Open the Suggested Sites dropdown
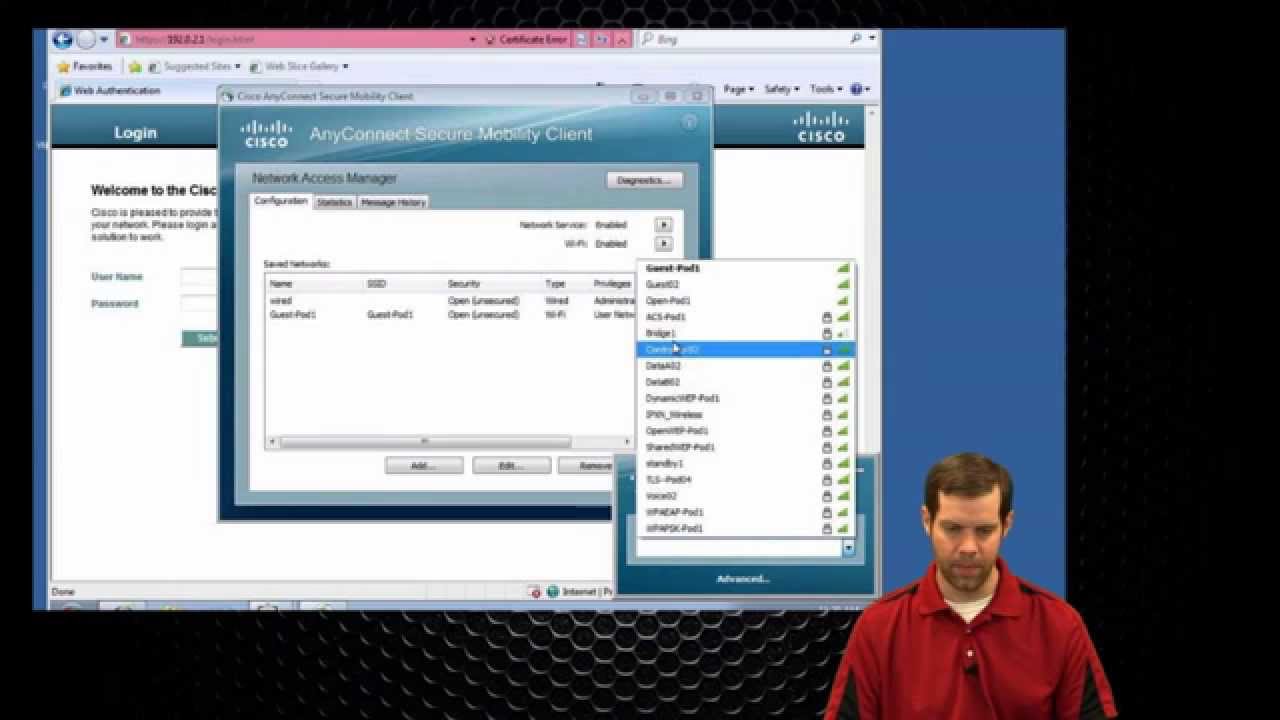The image size is (1280, 720). point(194,67)
